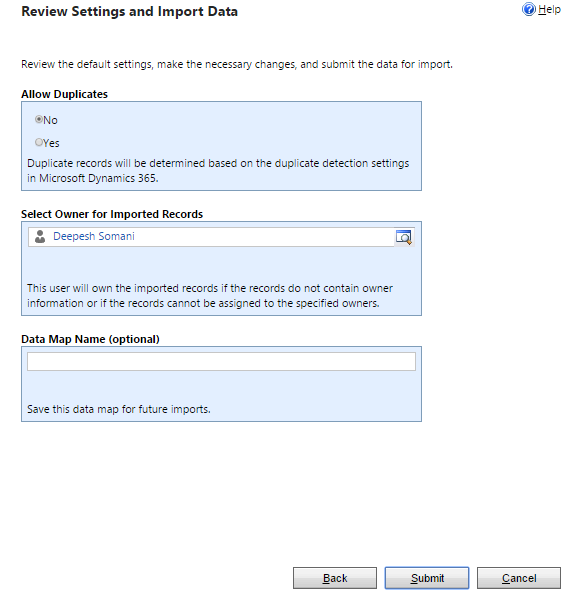Click the "No" option label text

click(x=50, y=120)
